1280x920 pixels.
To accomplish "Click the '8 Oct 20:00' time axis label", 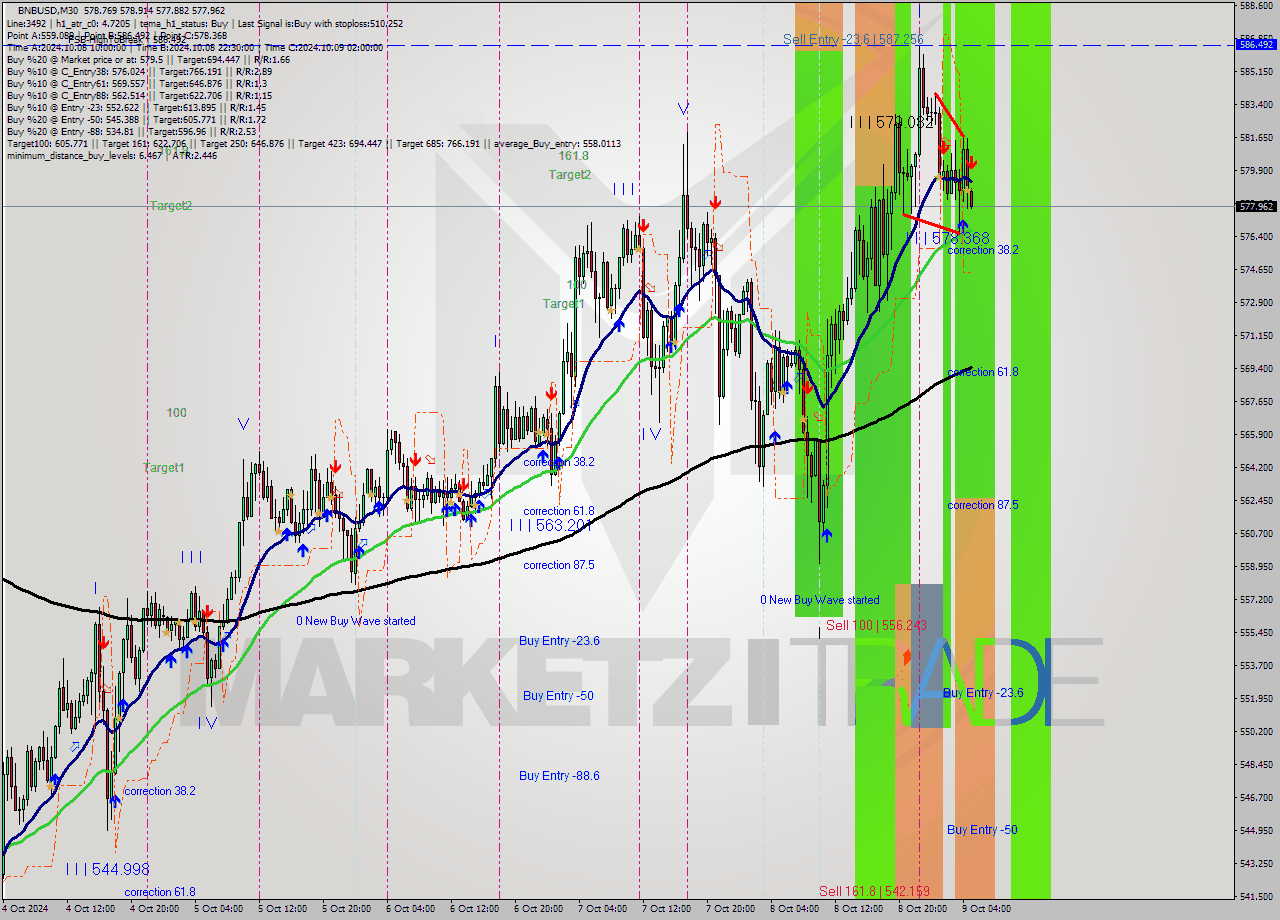I will coord(922,909).
